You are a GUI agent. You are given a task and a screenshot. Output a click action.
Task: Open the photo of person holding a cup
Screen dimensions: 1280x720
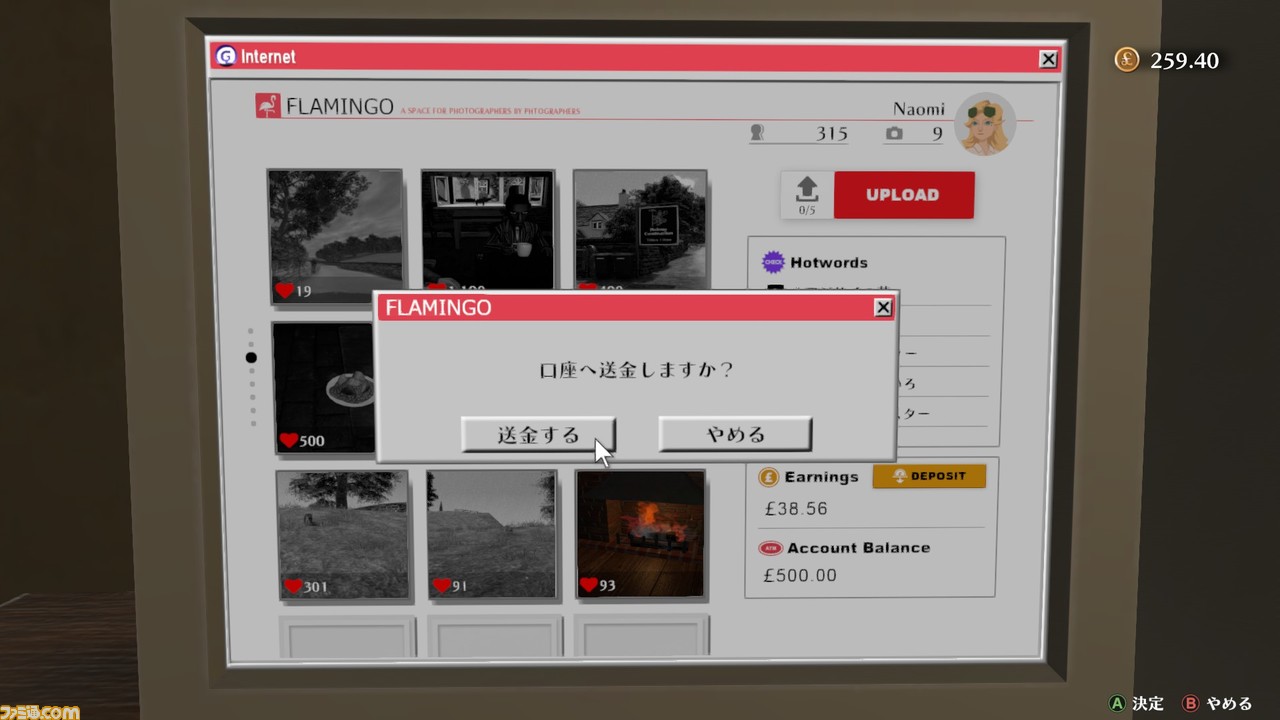(487, 231)
